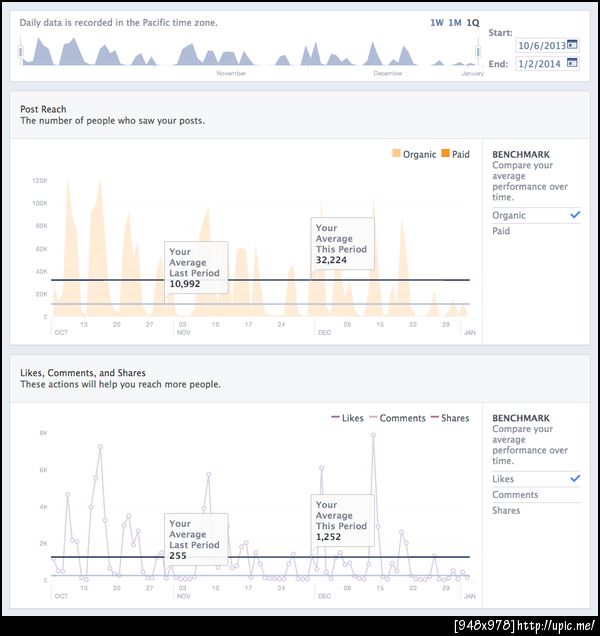Select Comments benchmark option
Image resolution: width=600 pixels, height=636 pixels.
[536, 495]
